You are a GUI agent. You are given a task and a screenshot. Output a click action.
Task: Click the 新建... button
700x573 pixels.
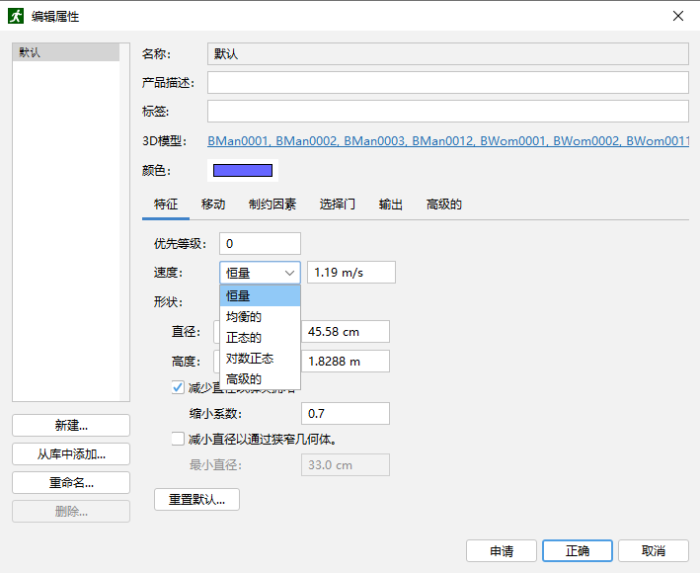coord(71,425)
